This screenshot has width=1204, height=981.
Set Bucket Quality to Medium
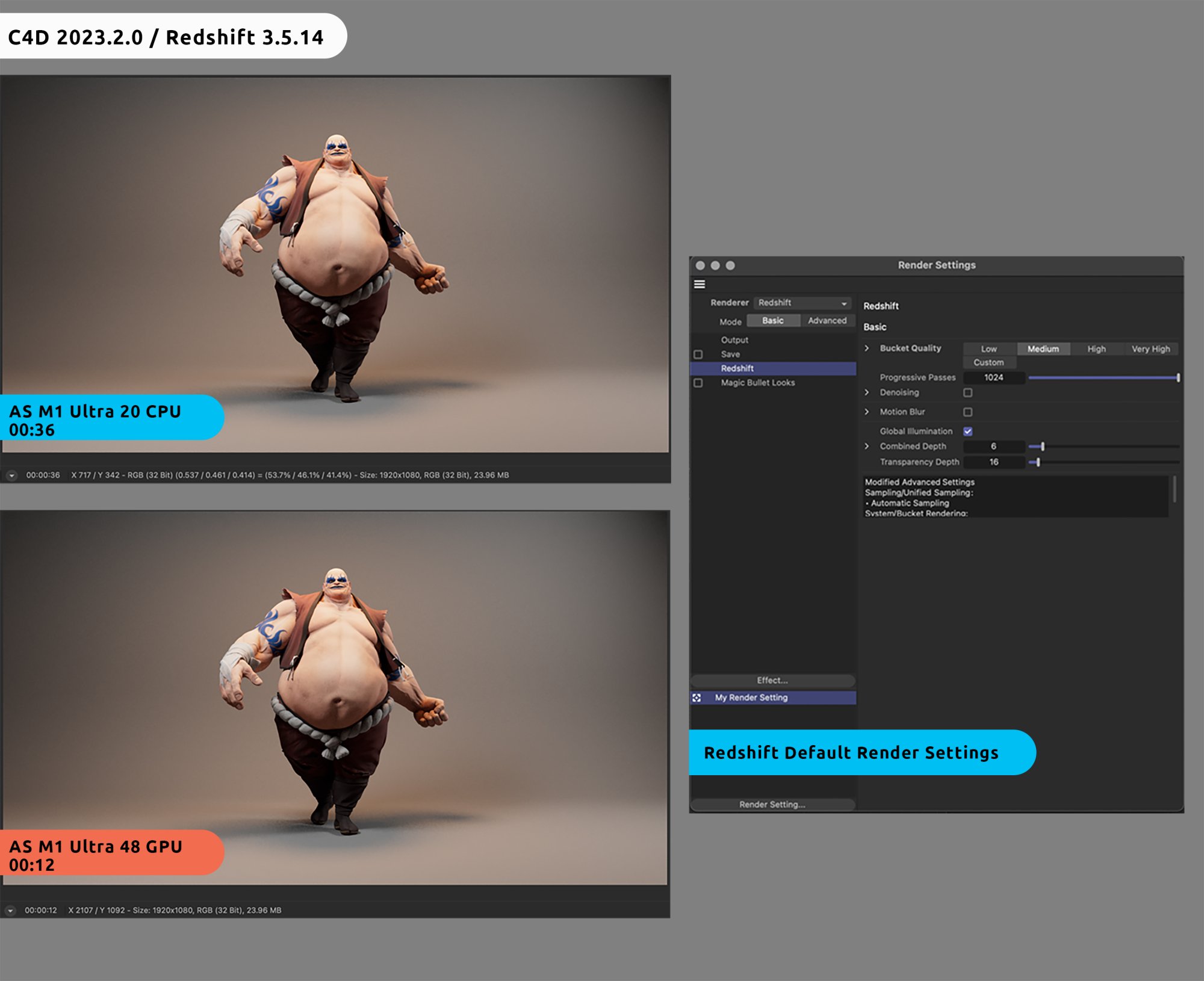(1043, 349)
